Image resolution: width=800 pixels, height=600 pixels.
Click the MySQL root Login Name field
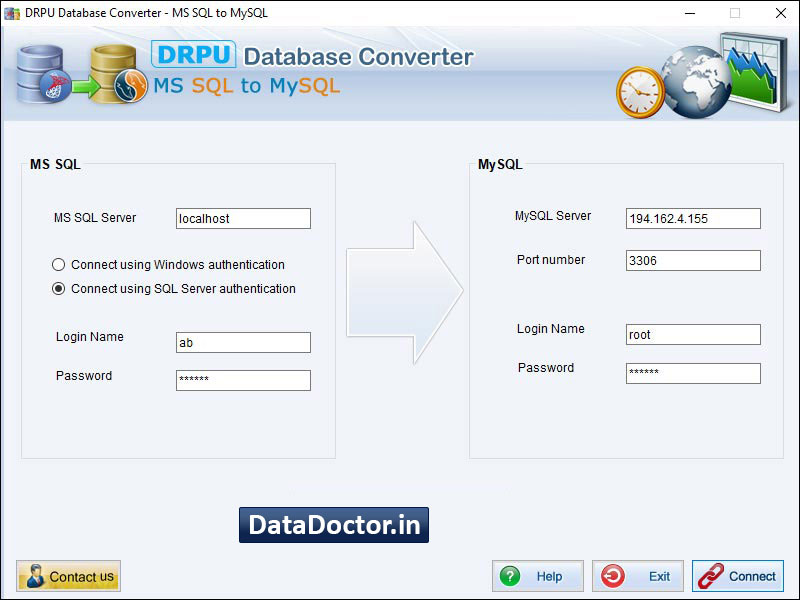pyautogui.click(x=693, y=334)
